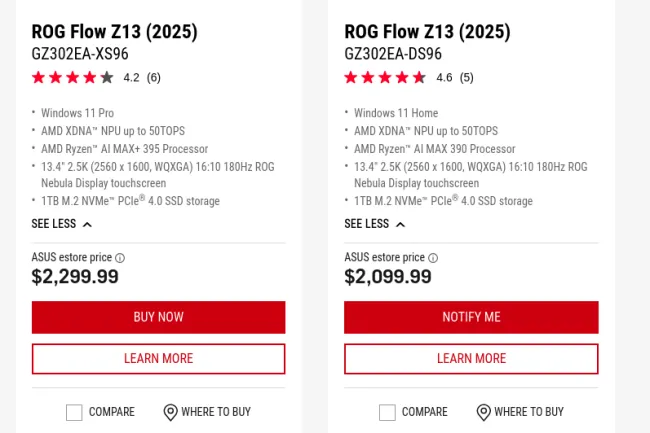
Task: Open left ROG Flow Z13 (2025) title
Action: click(x=114, y=32)
